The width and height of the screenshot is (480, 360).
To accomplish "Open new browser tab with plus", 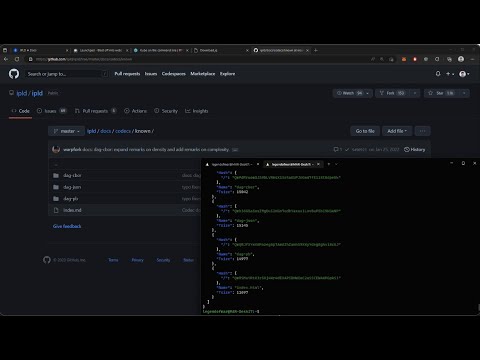I will click(x=316, y=50).
